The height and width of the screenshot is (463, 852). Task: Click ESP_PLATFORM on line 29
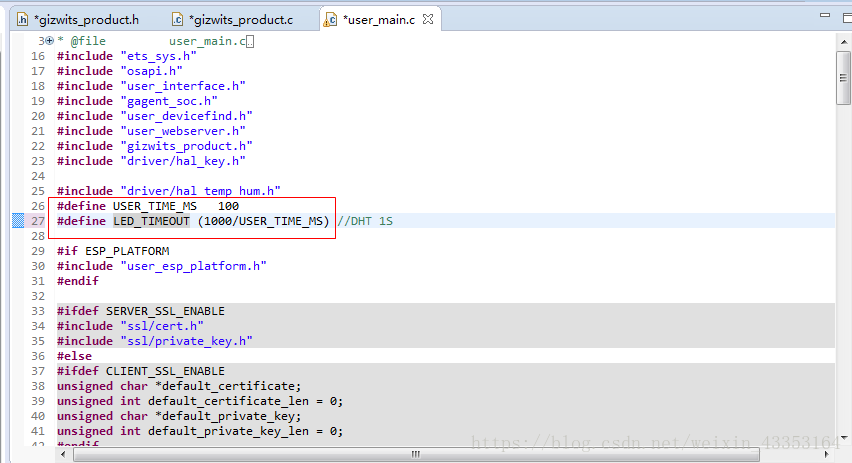pyautogui.click(x=127, y=251)
